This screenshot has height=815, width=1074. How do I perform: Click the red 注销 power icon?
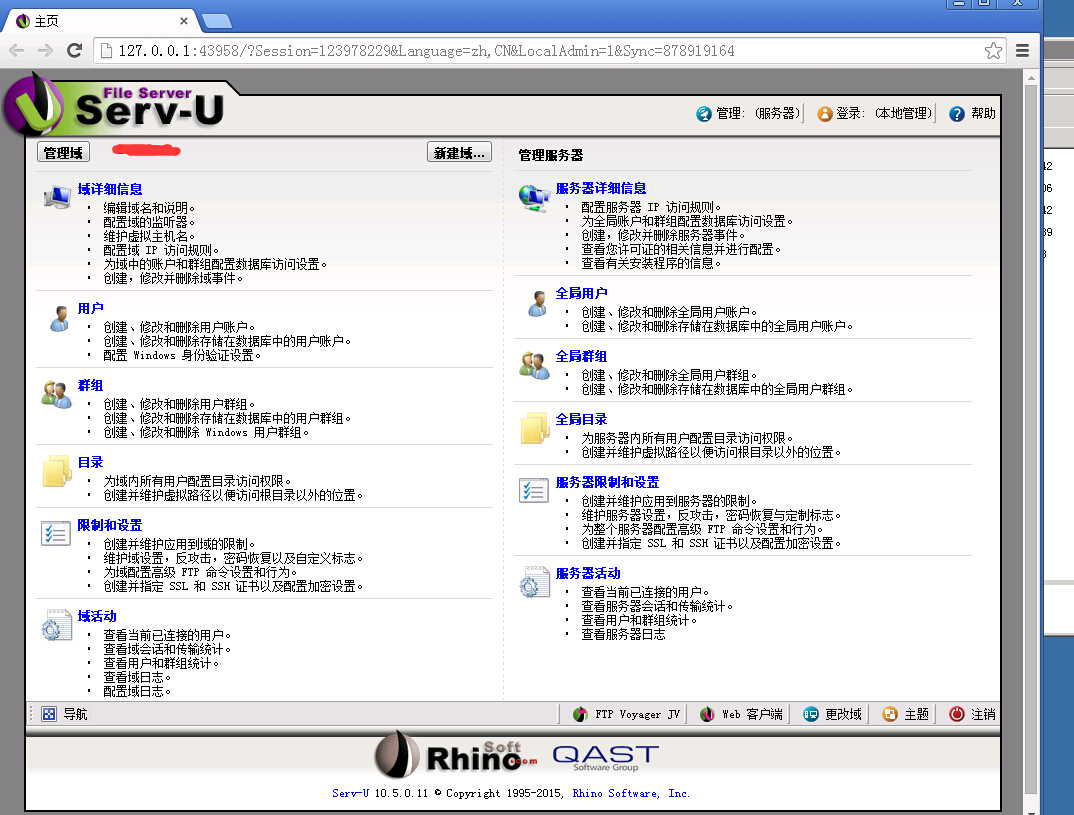tap(957, 714)
